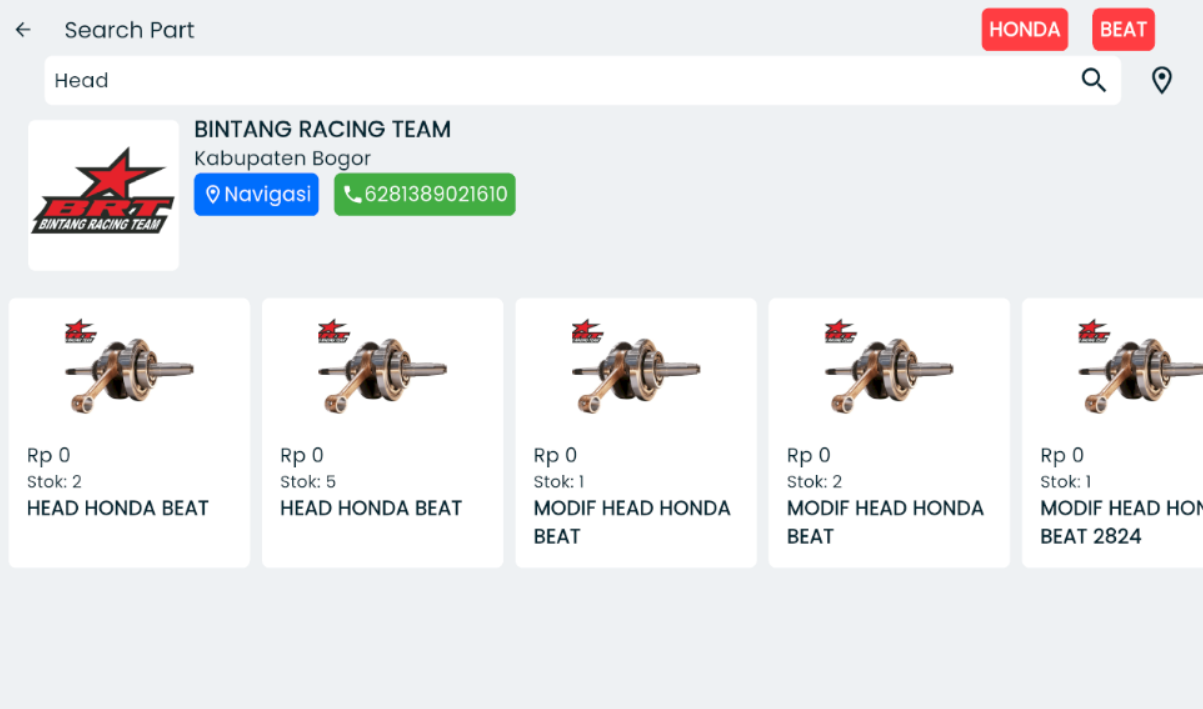Image resolution: width=1203 pixels, height=709 pixels.
Task: Click the Kabupaten Bogor location text
Action: (282, 158)
